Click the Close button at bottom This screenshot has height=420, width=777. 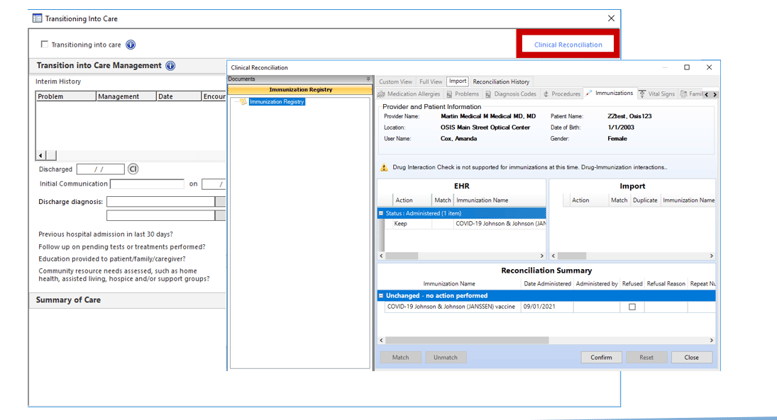tap(691, 357)
